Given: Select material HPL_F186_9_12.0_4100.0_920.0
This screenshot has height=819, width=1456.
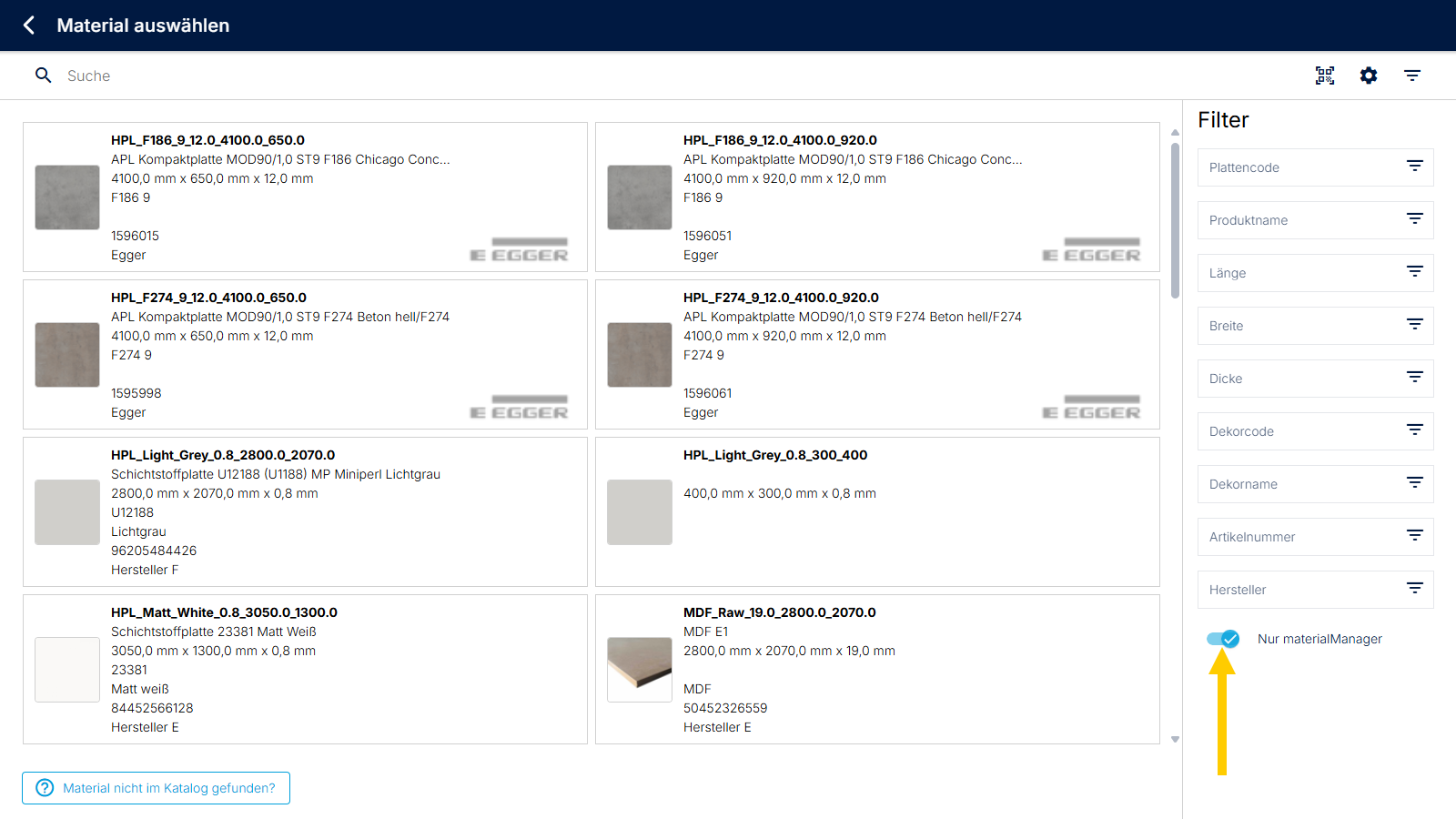Looking at the screenshot, I should pos(877,197).
